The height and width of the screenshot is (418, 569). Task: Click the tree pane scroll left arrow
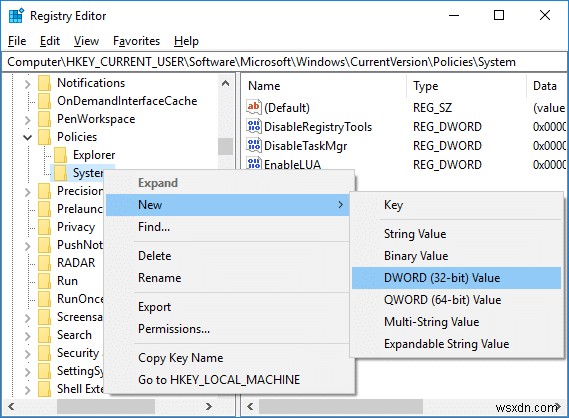coord(11,406)
